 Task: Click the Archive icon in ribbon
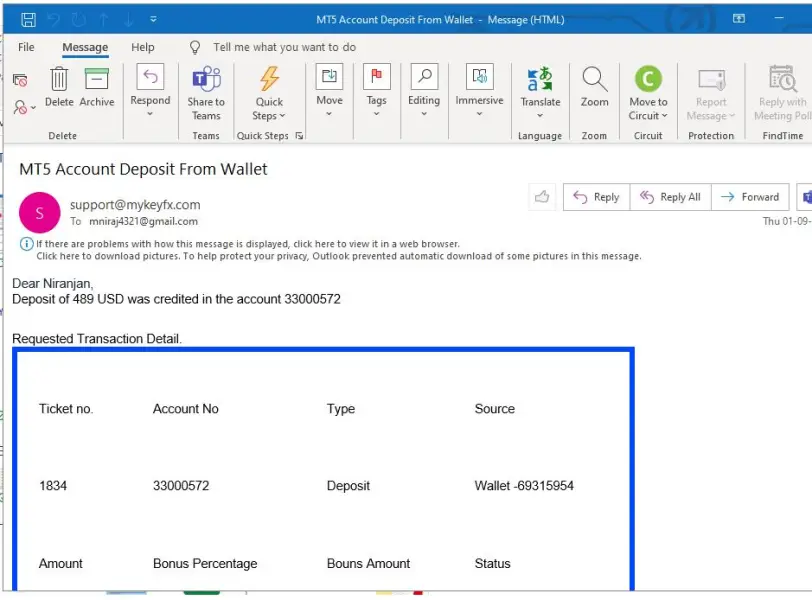96,80
